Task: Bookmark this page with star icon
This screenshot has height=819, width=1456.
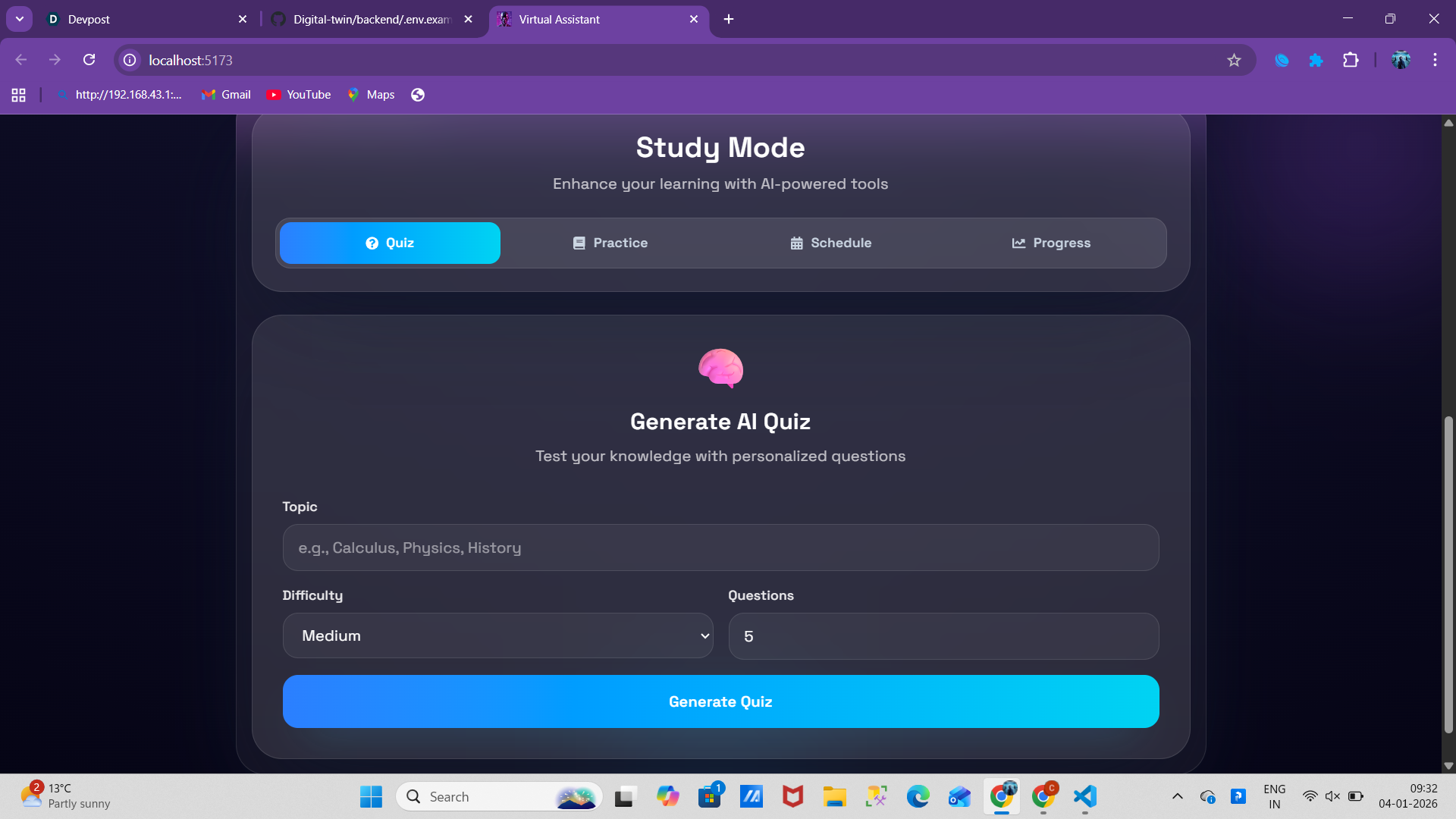Action: 1234,60
